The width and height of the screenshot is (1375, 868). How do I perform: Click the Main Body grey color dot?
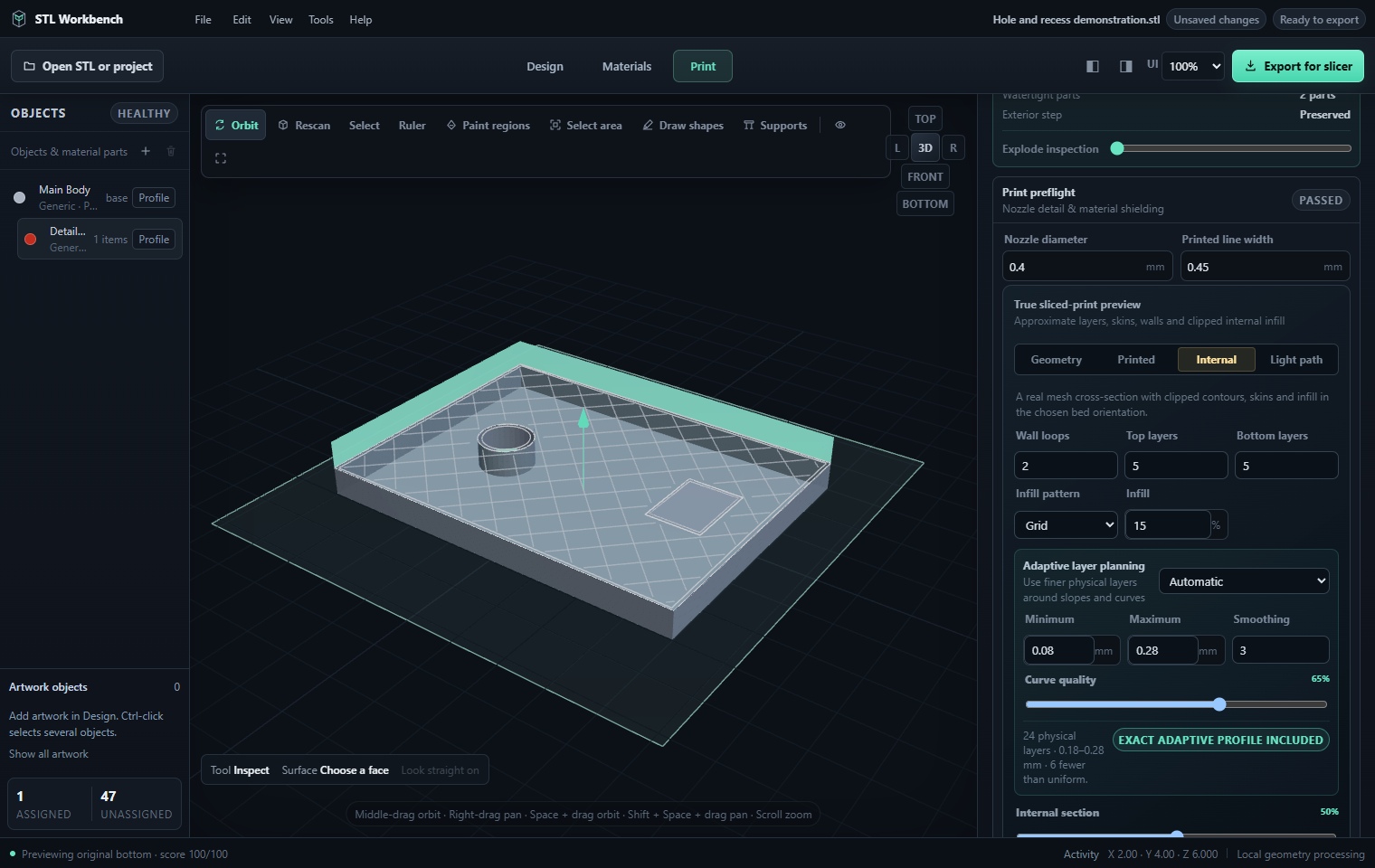click(x=20, y=197)
